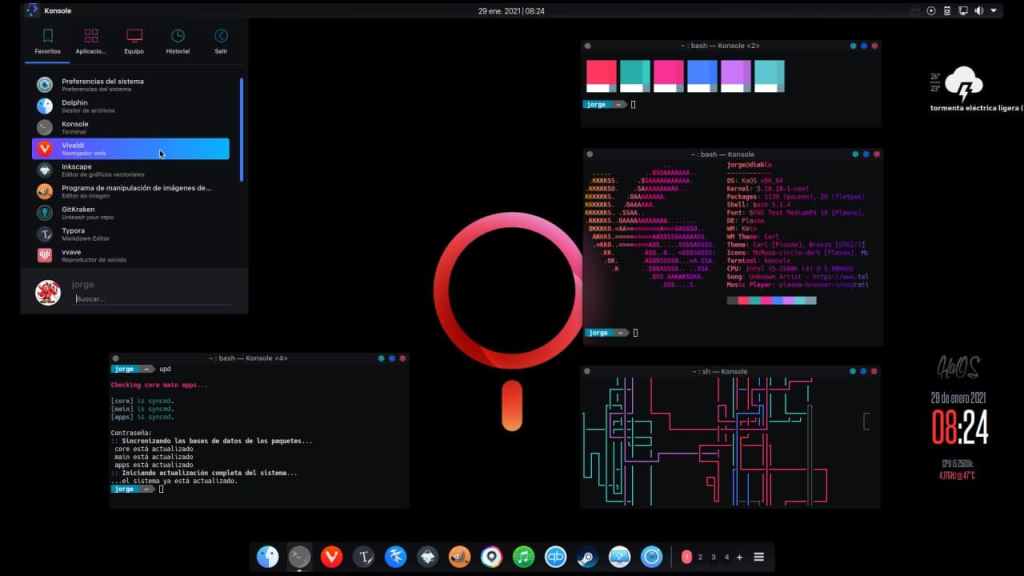Viewport: 1024px width, 576px height.
Task: Click the Steam icon in the dock
Action: click(x=587, y=557)
